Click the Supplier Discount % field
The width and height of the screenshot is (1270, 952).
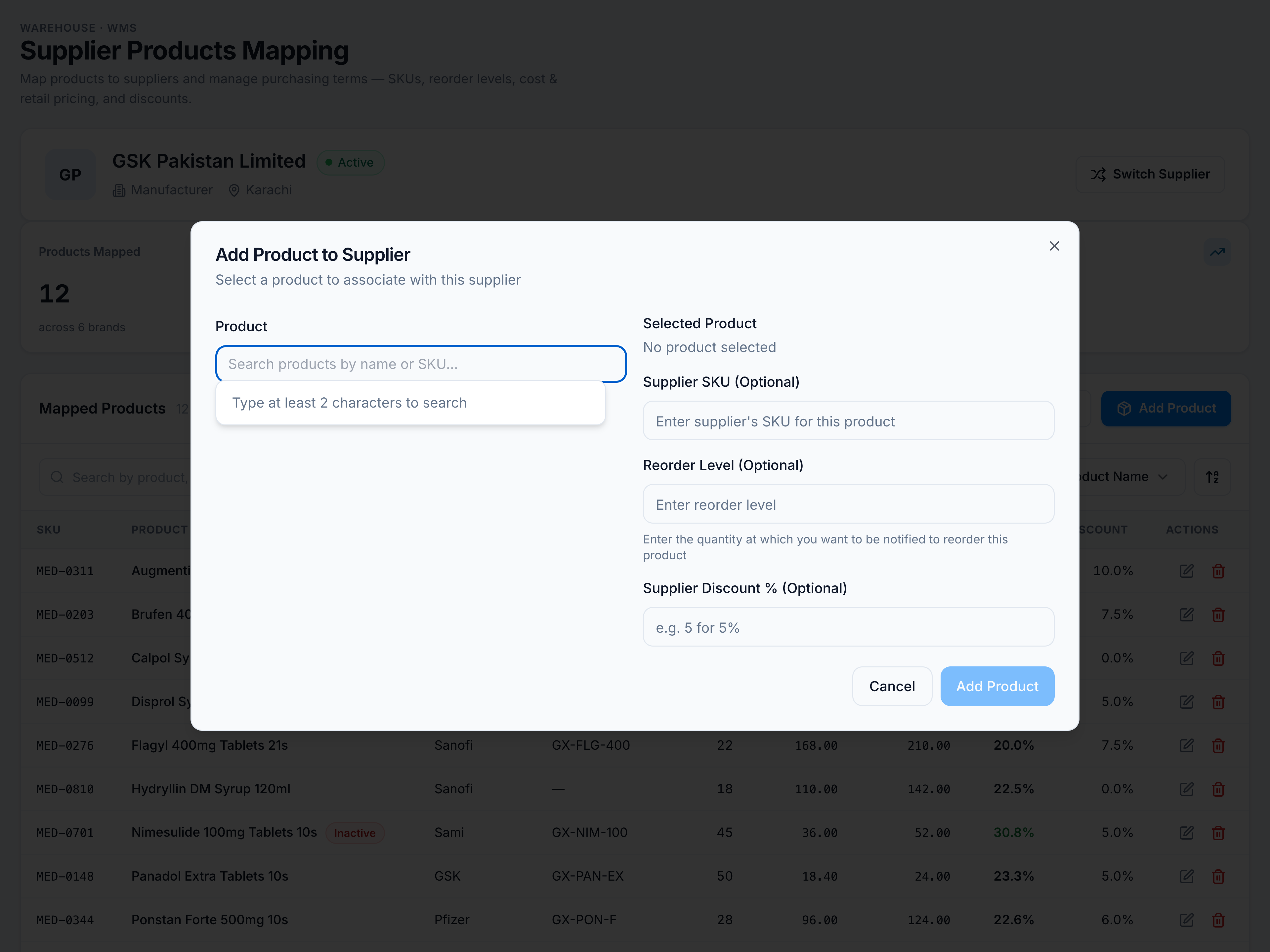click(848, 627)
